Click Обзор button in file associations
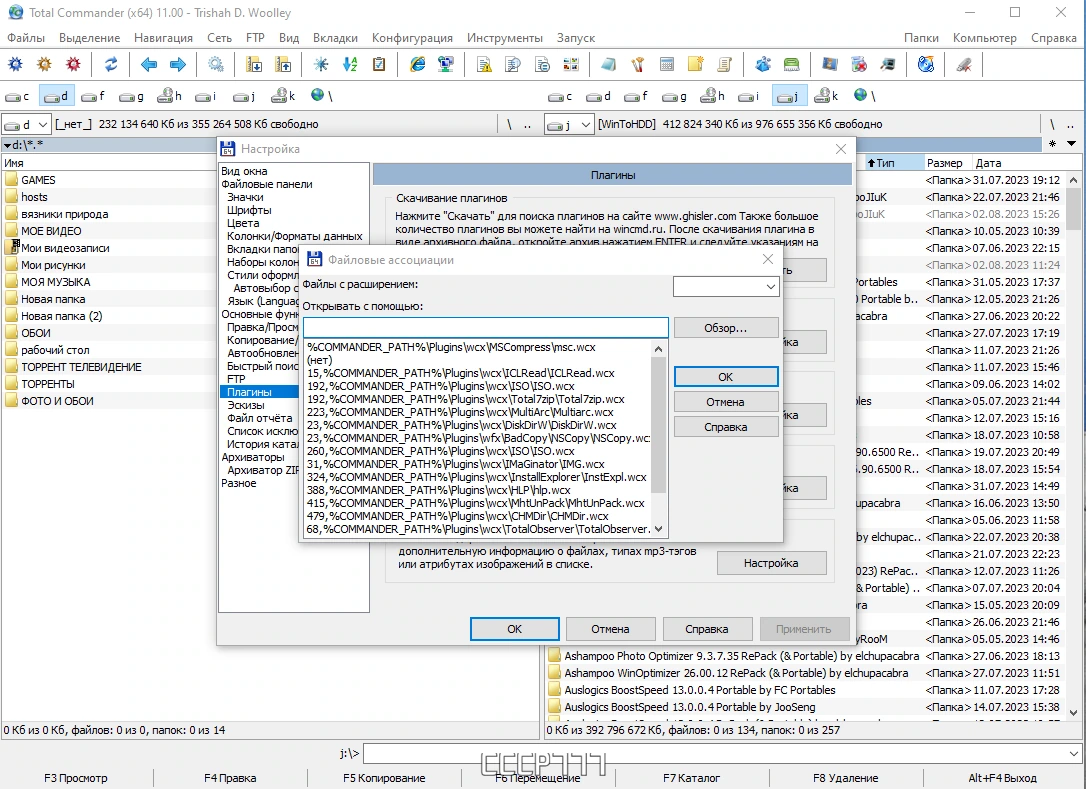The width and height of the screenshot is (1086, 789). (x=726, y=328)
